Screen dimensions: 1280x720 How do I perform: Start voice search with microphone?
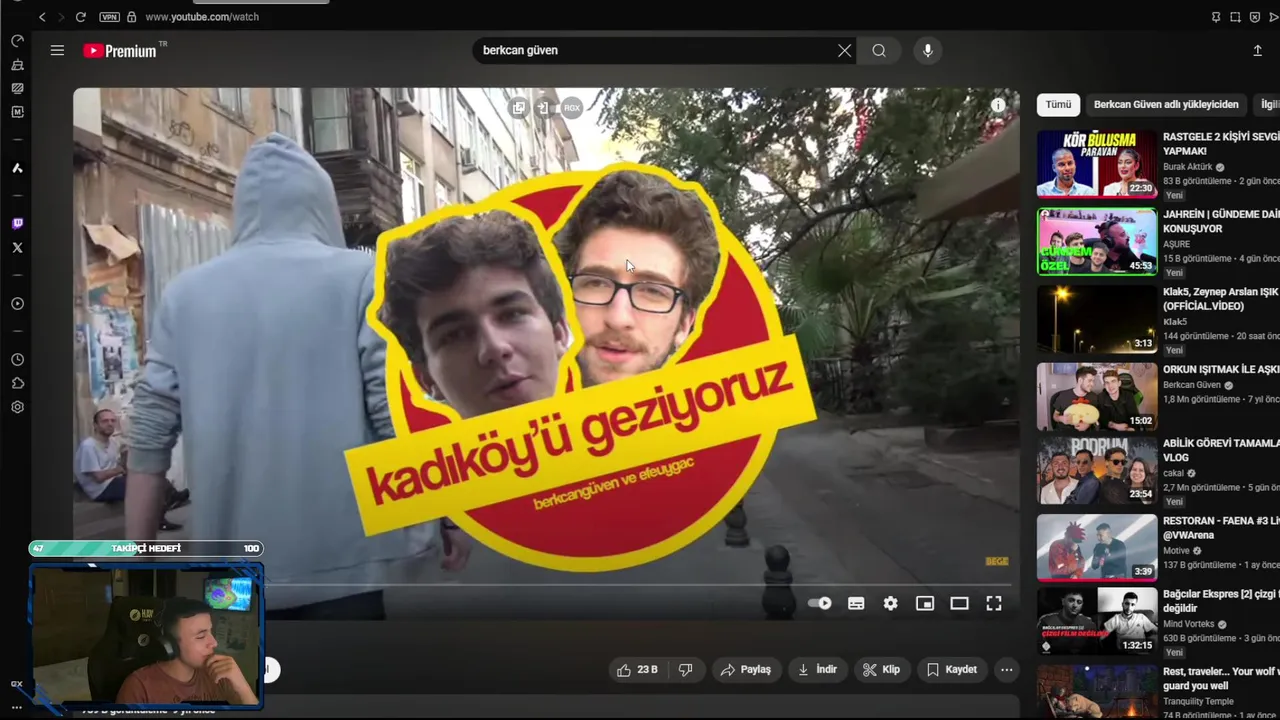click(x=928, y=50)
